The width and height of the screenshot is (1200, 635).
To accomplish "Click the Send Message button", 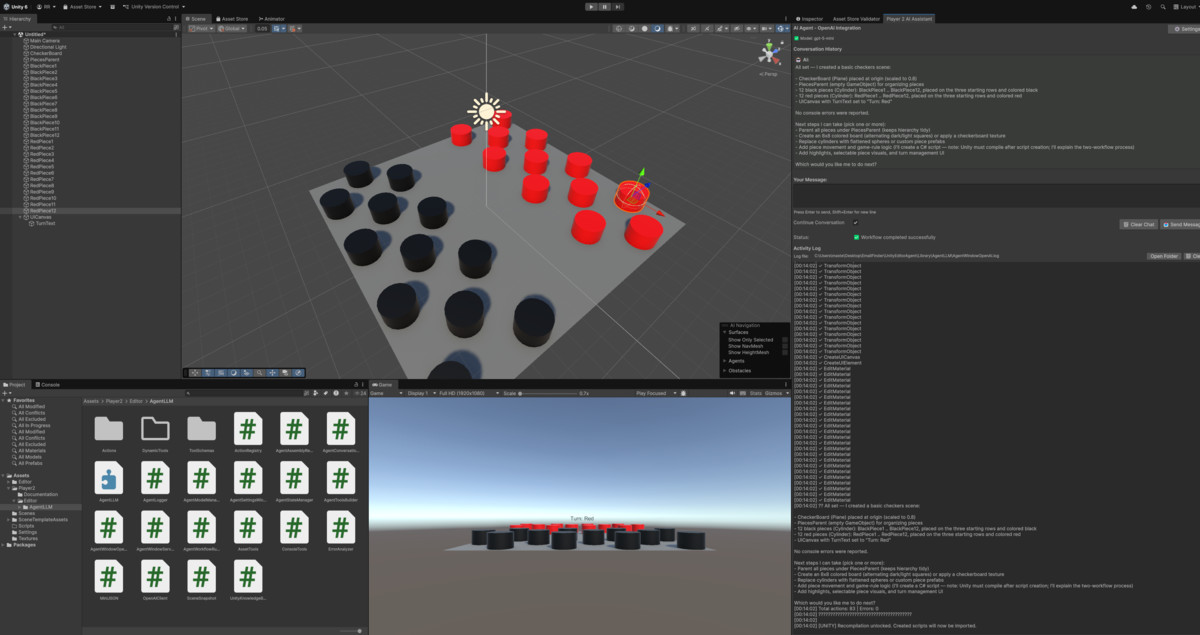I will [1181, 224].
